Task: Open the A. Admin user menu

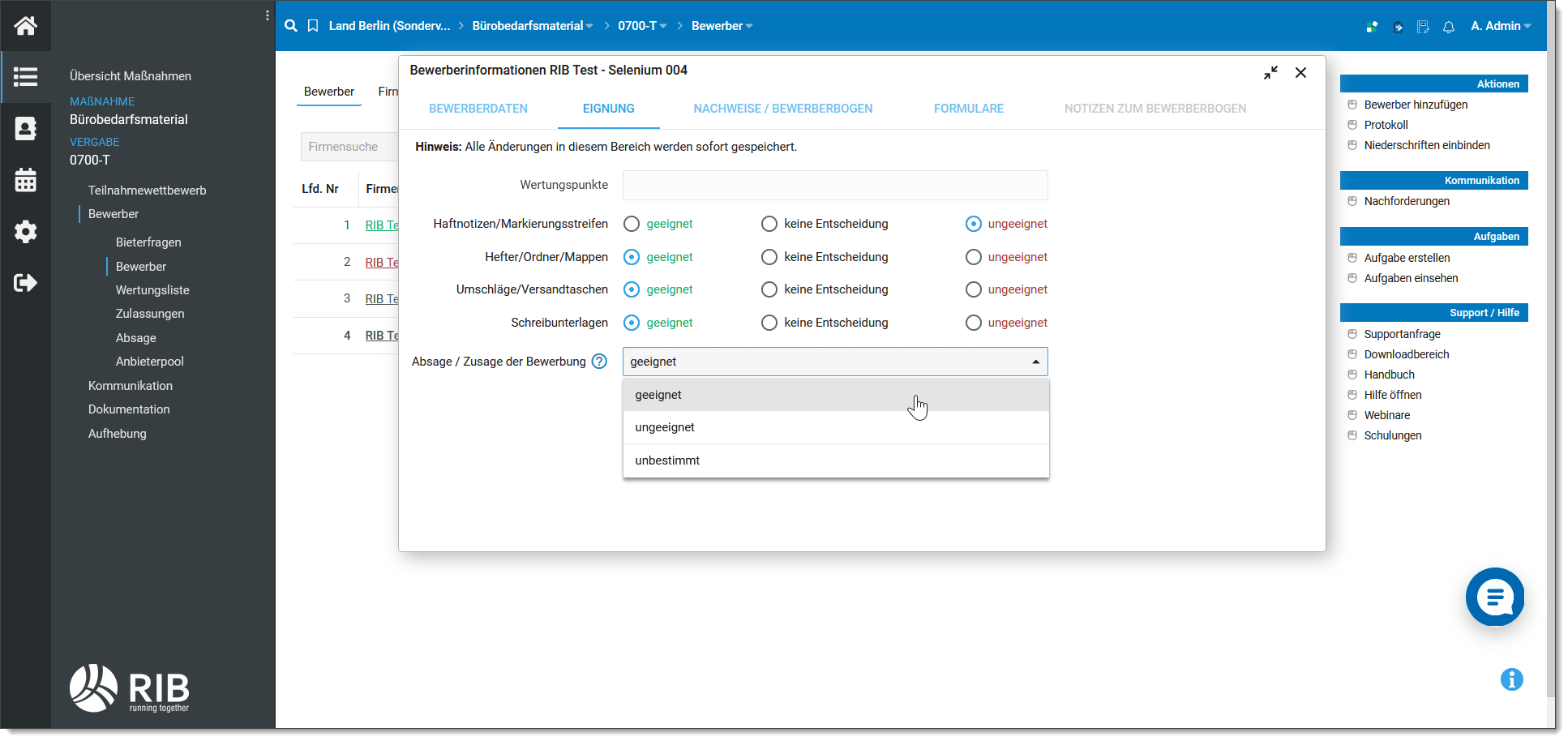Action: click(1501, 26)
